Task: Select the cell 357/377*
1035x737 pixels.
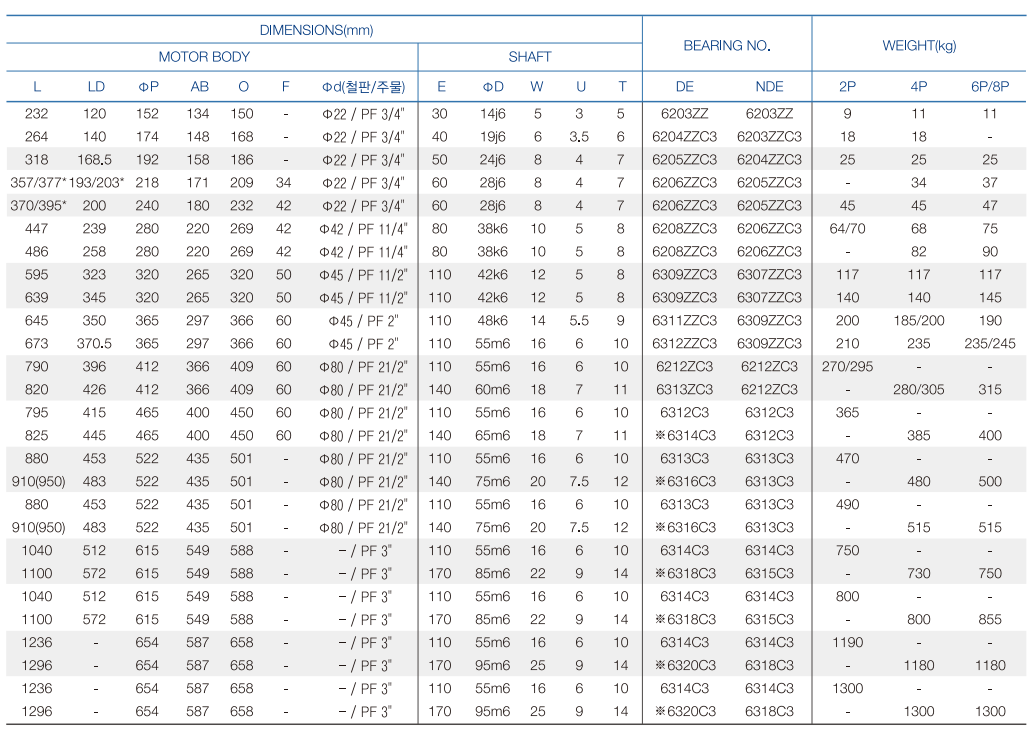Action: coord(37,183)
